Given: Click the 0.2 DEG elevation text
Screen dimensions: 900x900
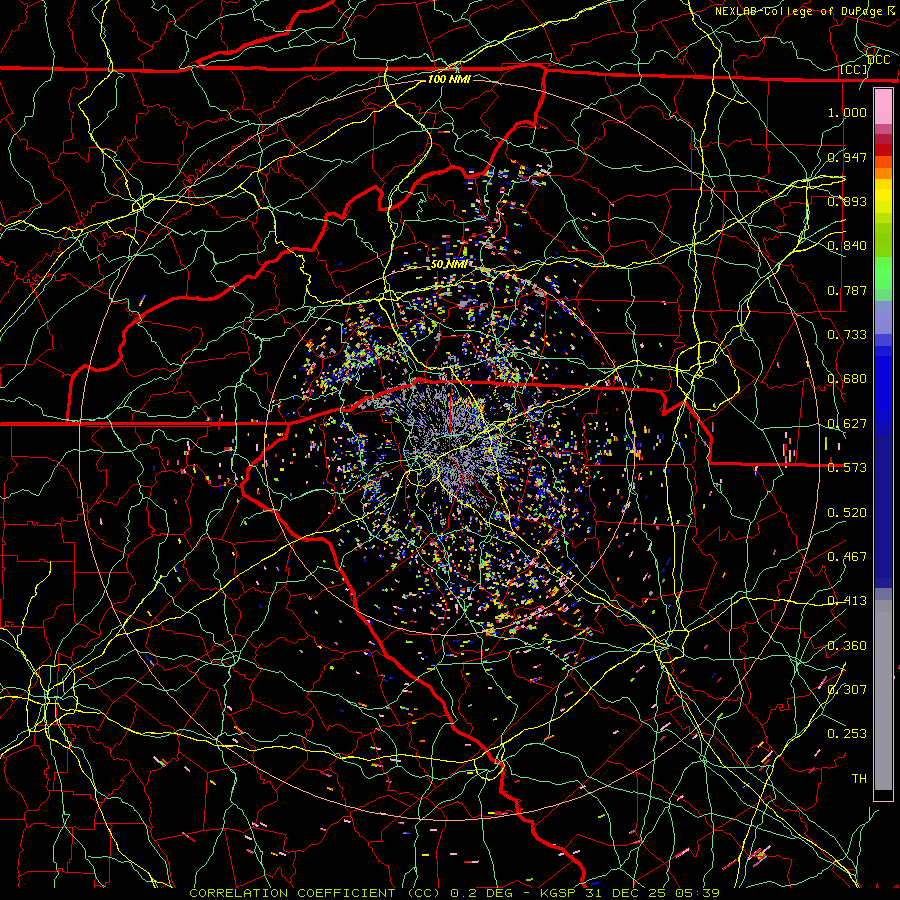Looking at the screenshot, I should coord(481,893).
